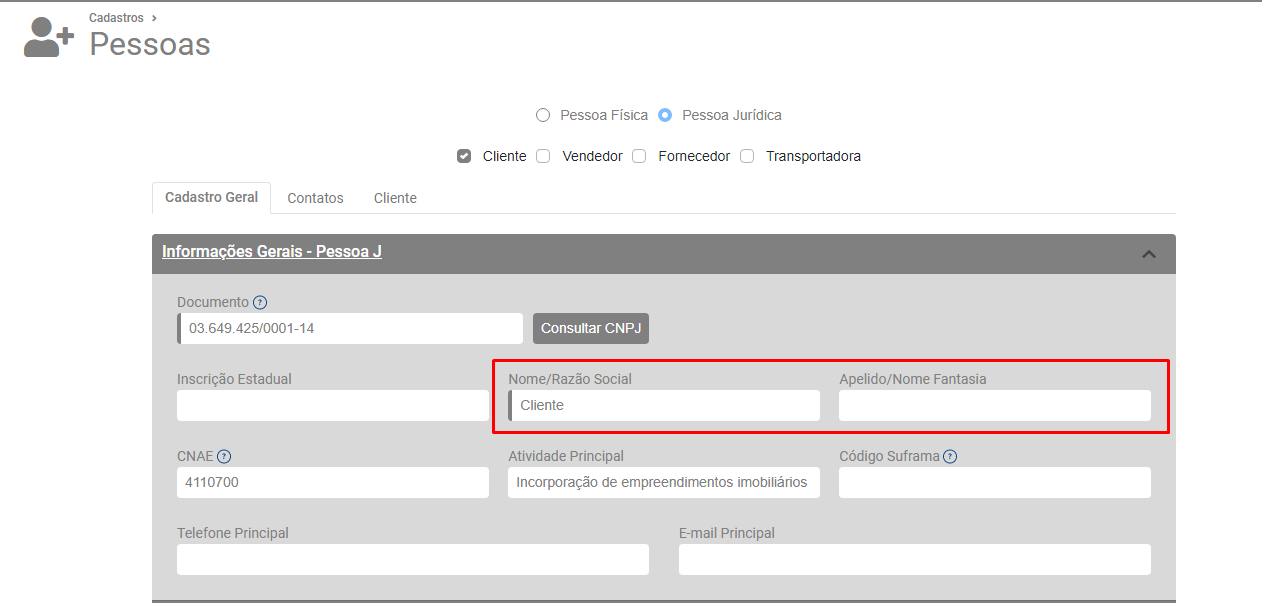Uncheck the Cliente checkbox
Screen dimensions: 1262x603
click(464, 156)
